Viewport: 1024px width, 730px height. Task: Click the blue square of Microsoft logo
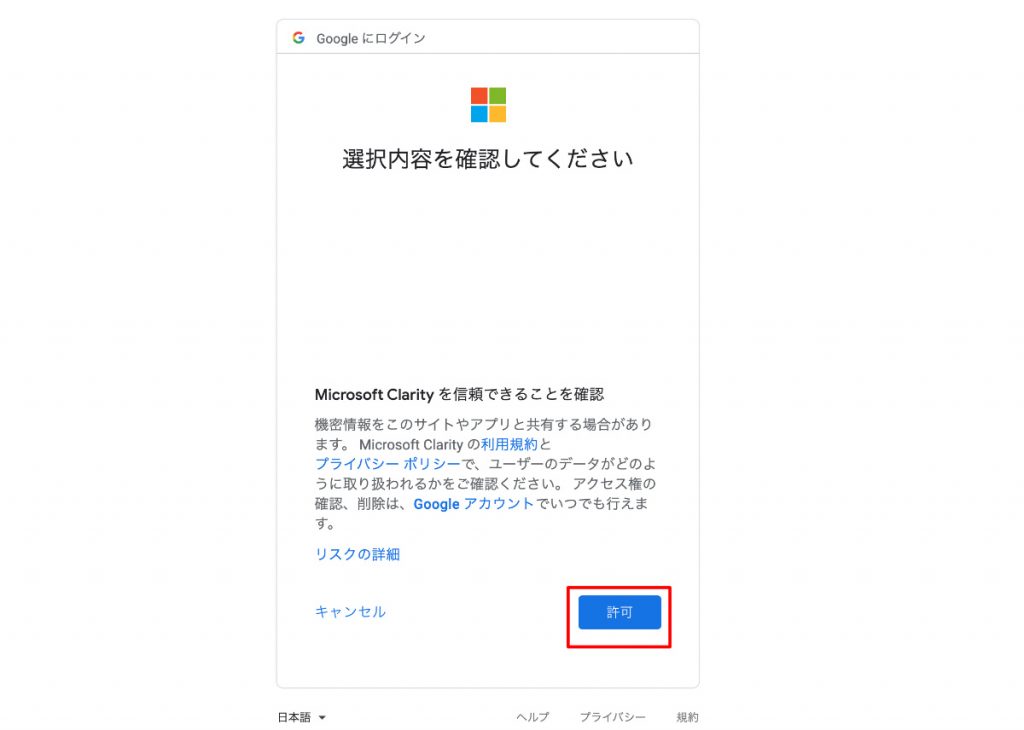tap(479, 114)
